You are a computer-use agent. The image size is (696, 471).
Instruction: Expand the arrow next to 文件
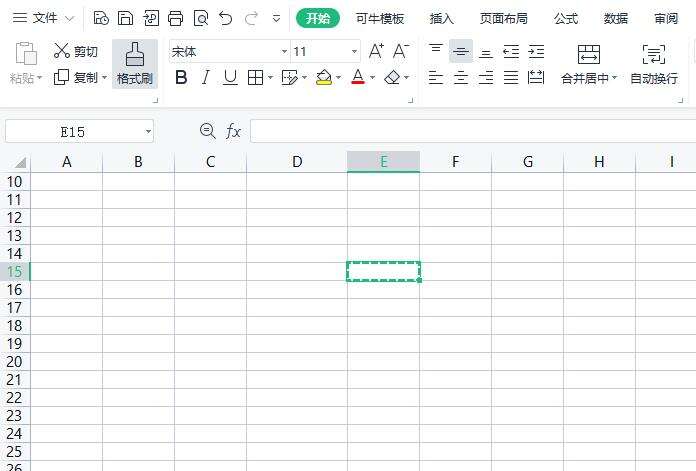[69, 19]
